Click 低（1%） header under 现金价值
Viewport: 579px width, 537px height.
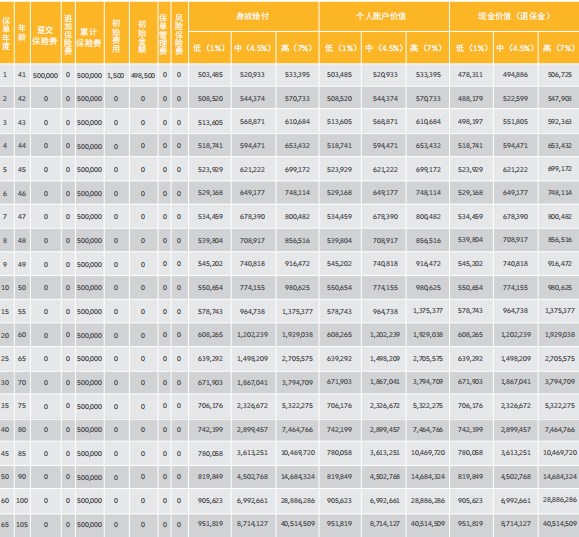[x=471, y=48]
